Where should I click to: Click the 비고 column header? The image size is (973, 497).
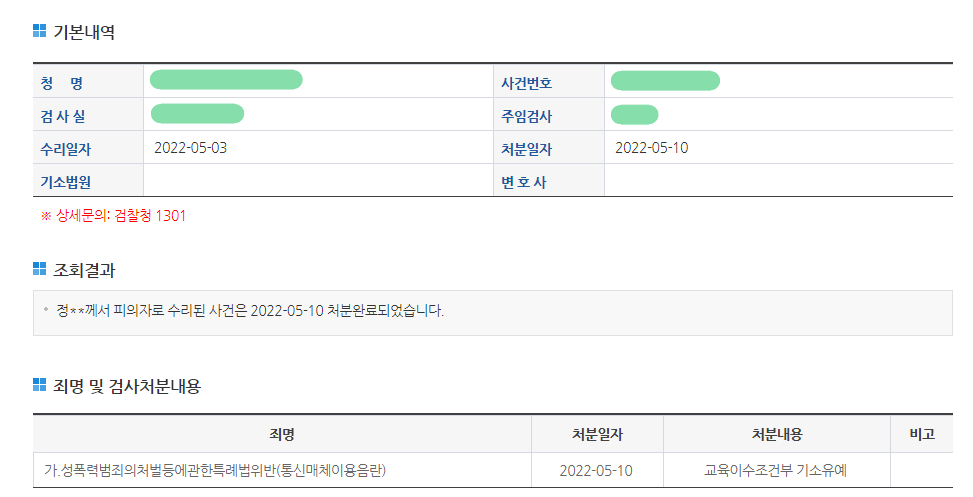click(921, 434)
